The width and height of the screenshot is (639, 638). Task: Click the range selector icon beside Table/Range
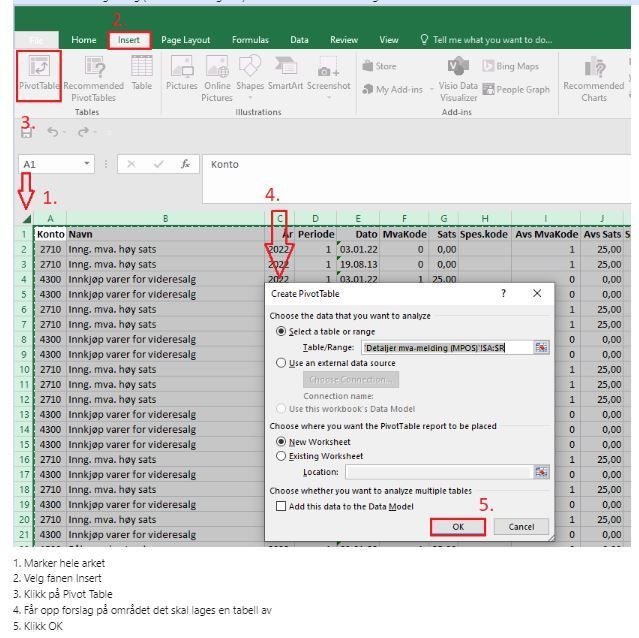541,348
